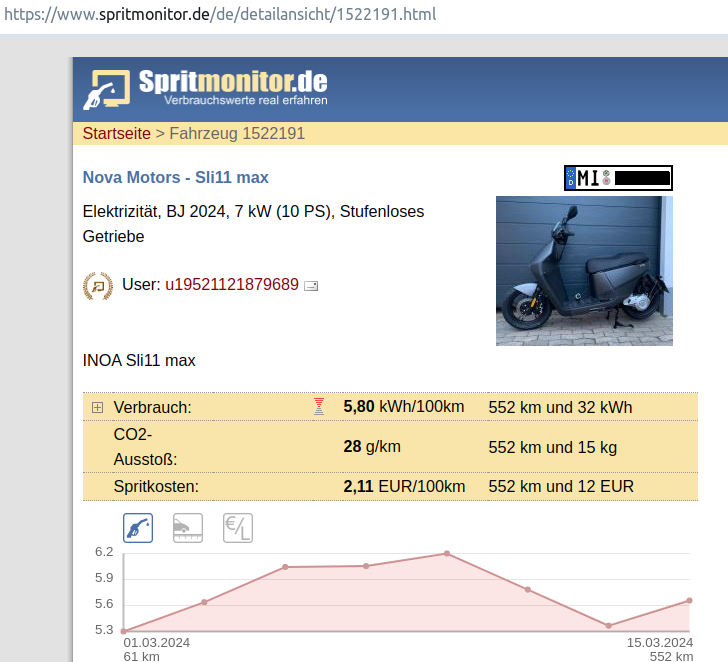Click the message envelope icon next to username
The height and width of the screenshot is (662, 728).
coord(311,286)
